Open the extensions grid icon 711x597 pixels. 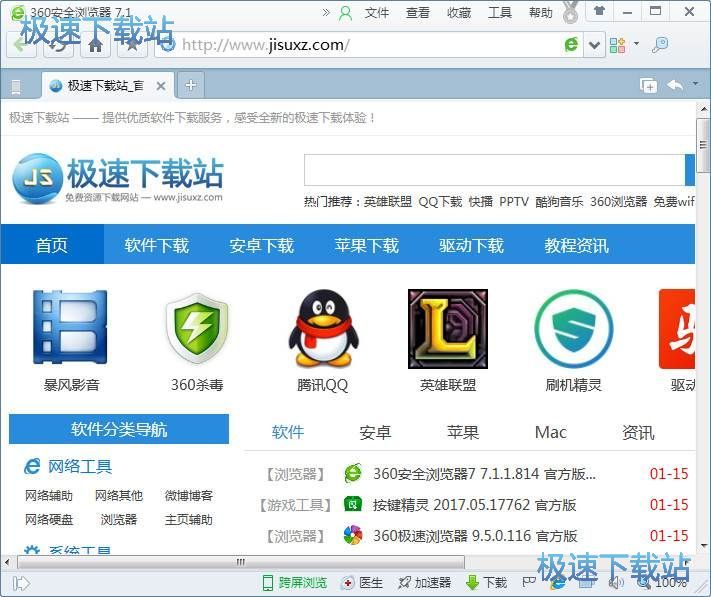618,45
